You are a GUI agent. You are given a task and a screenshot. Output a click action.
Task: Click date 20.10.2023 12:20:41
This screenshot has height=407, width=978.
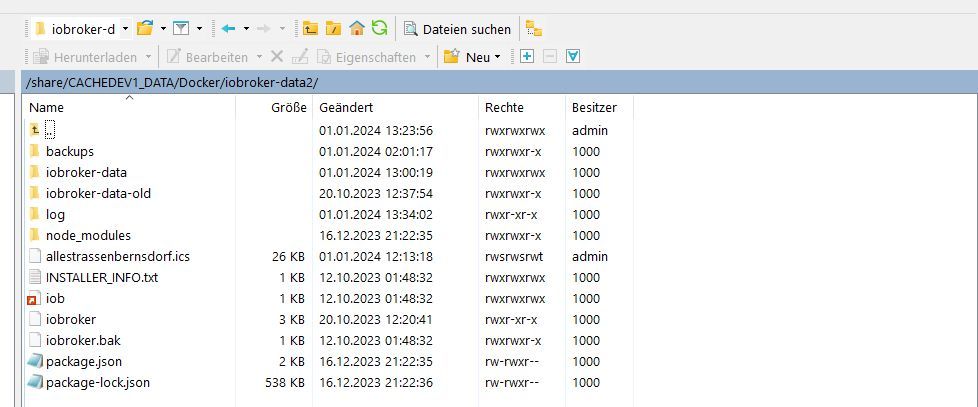click(x=376, y=320)
